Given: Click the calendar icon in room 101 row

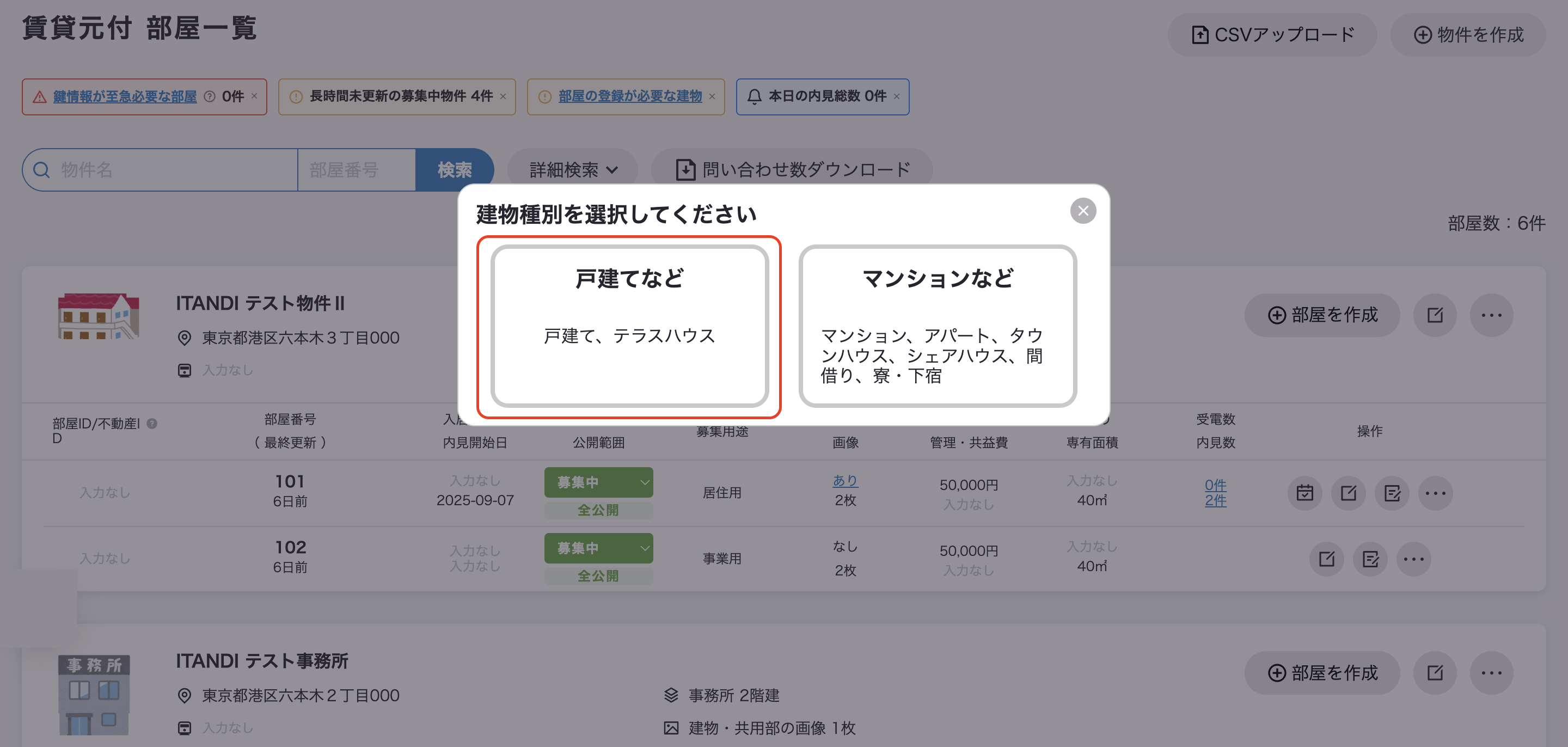Looking at the screenshot, I should coord(1304,493).
